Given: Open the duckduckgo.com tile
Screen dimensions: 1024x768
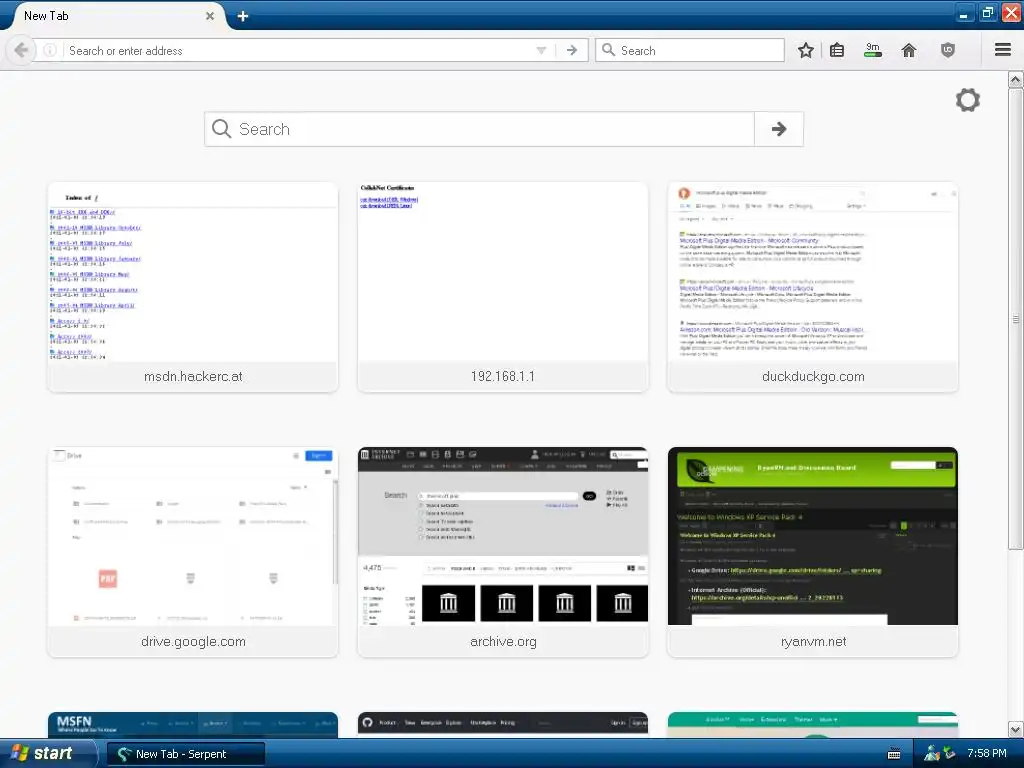Looking at the screenshot, I should pos(813,287).
